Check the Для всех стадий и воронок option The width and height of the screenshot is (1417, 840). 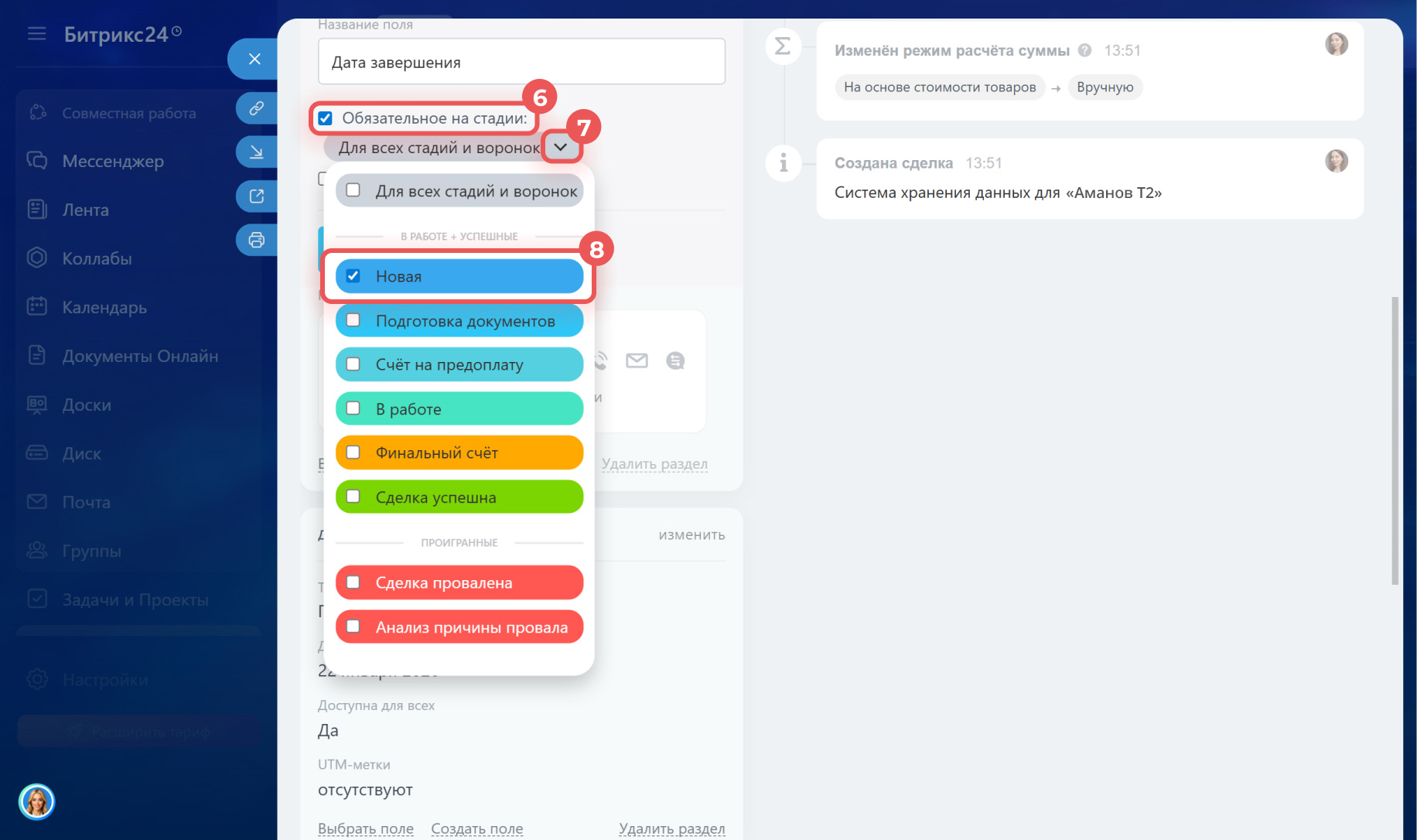pos(353,190)
